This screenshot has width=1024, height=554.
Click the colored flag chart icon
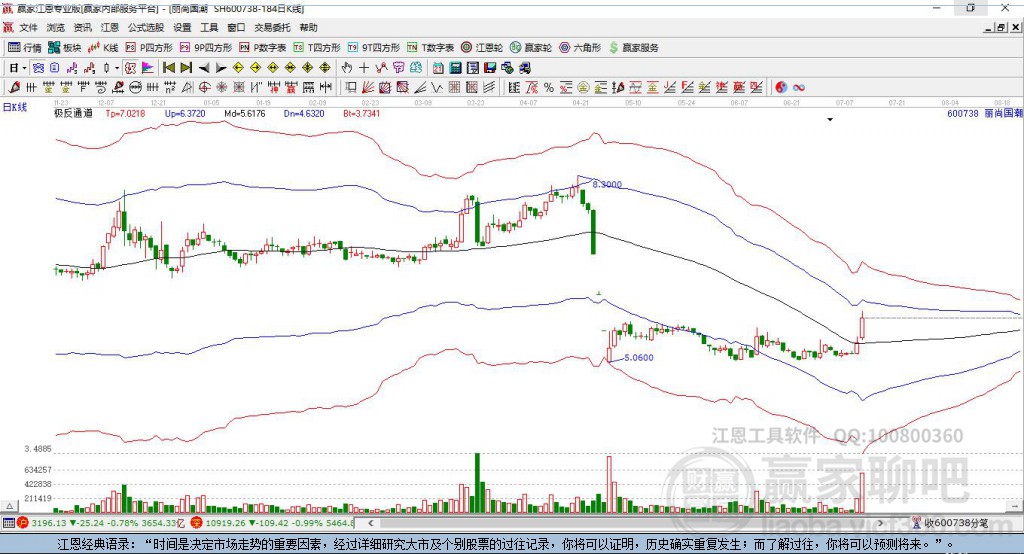(148, 68)
